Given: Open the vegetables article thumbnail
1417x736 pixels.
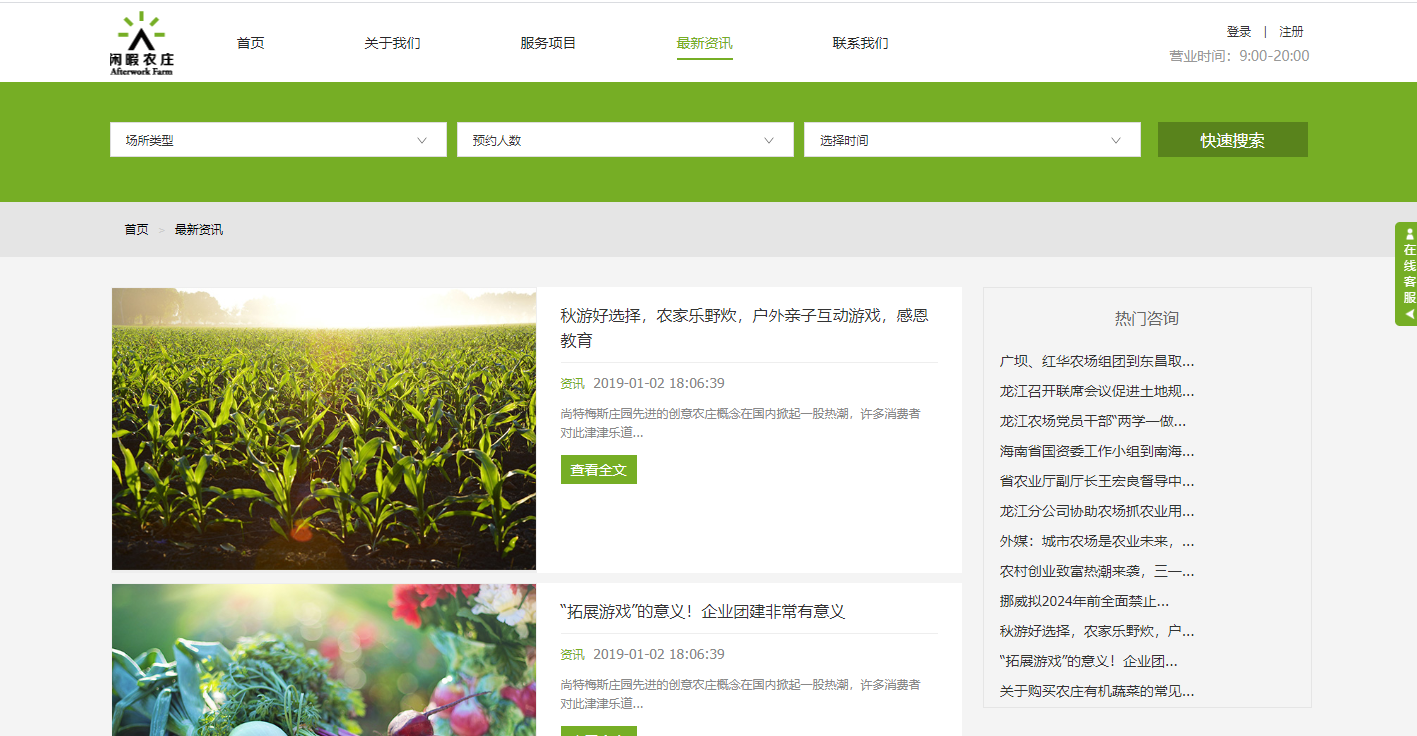Looking at the screenshot, I should tap(324, 660).
